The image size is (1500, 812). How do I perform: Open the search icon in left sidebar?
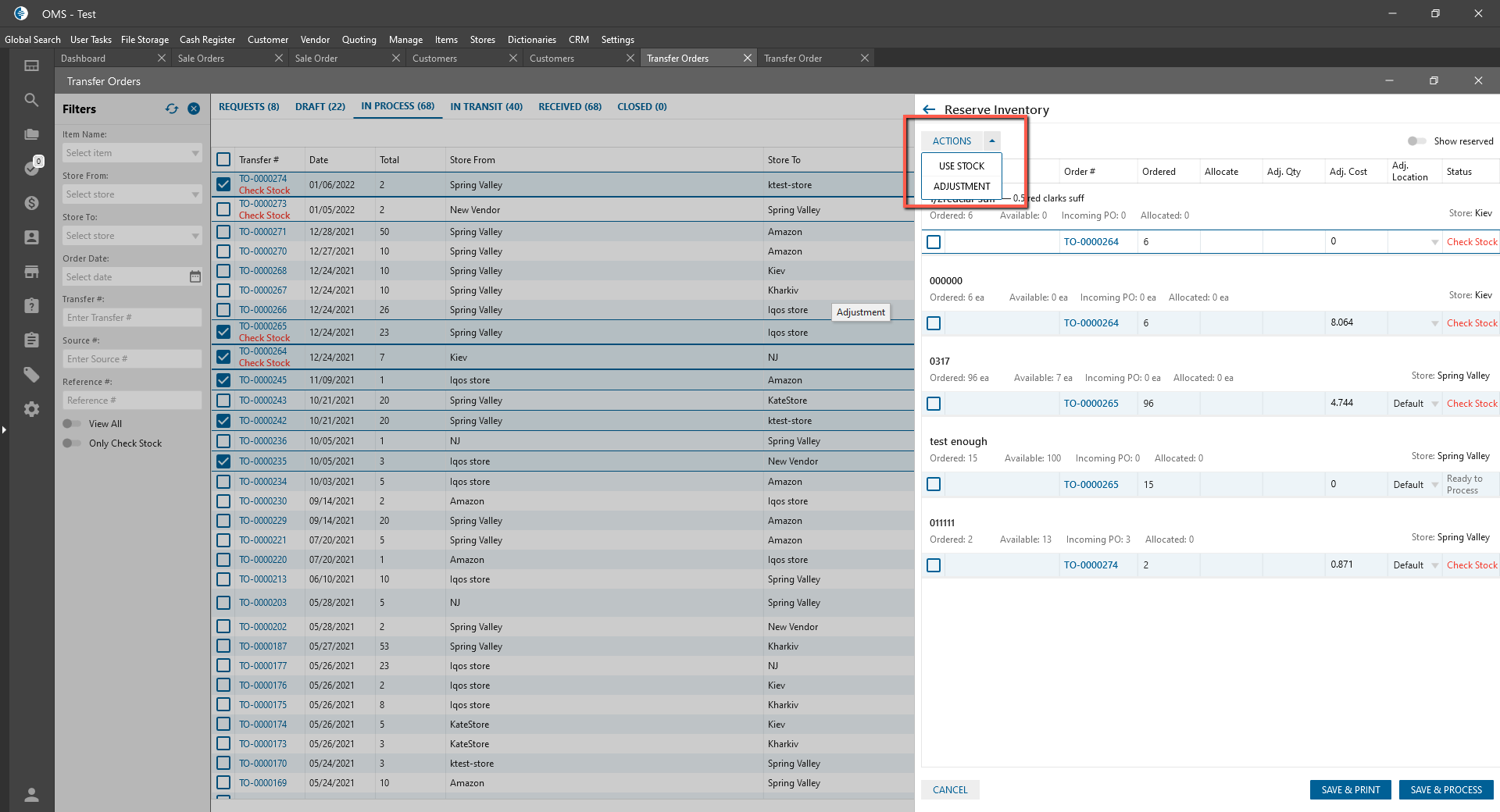31,100
